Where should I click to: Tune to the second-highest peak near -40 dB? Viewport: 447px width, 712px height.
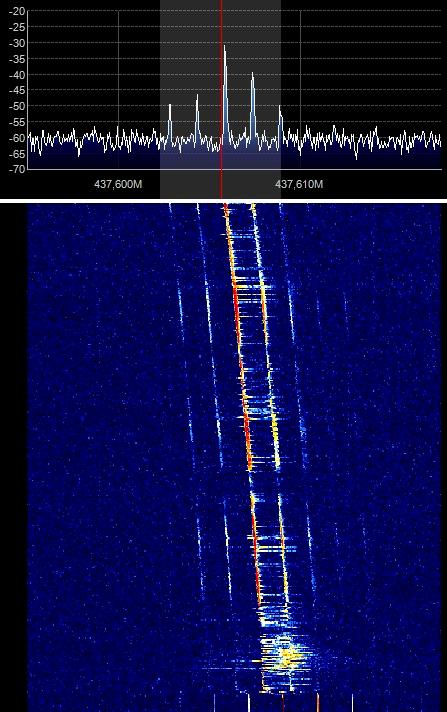click(253, 74)
